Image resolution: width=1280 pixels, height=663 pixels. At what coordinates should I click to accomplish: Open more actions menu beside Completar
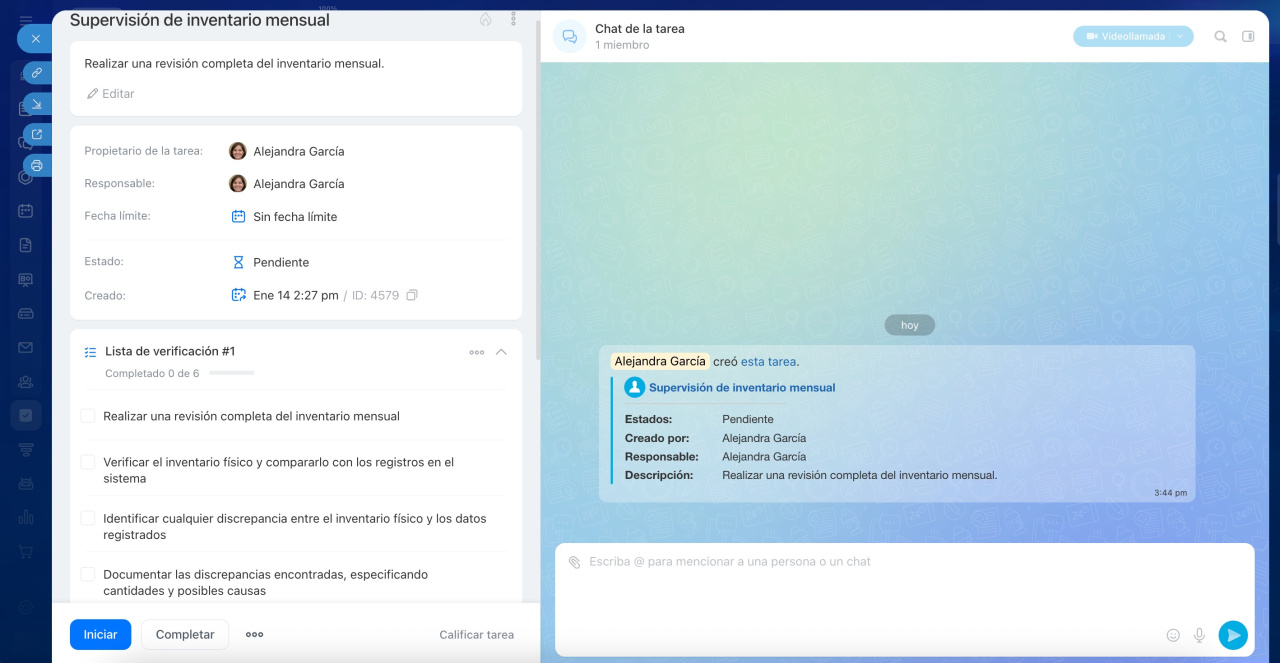(x=254, y=635)
